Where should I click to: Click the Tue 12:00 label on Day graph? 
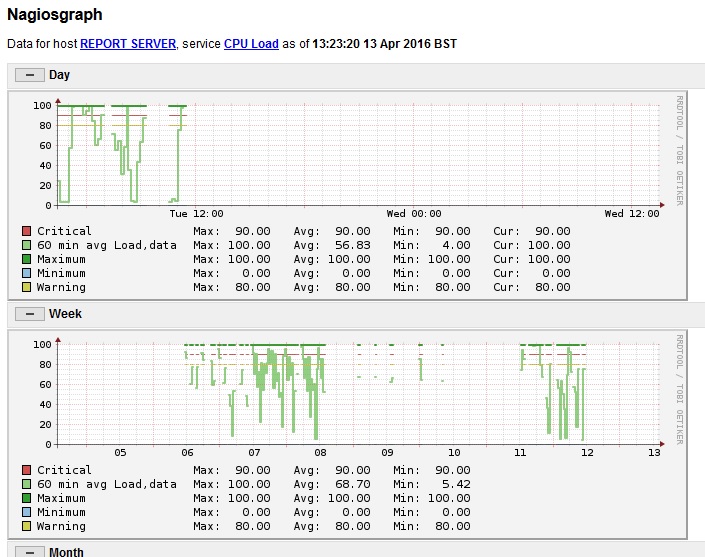click(x=196, y=213)
